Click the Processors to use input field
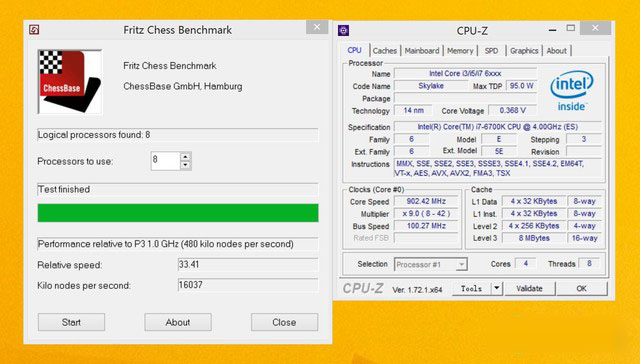 pos(165,161)
